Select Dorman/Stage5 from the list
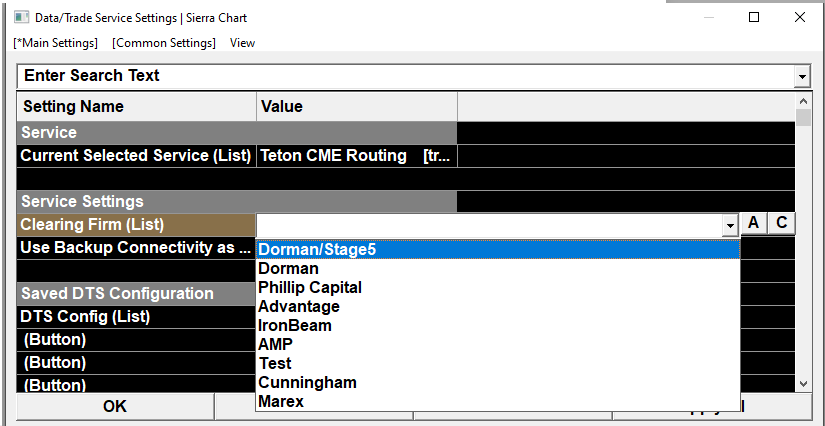825x426 pixels. point(498,249)
